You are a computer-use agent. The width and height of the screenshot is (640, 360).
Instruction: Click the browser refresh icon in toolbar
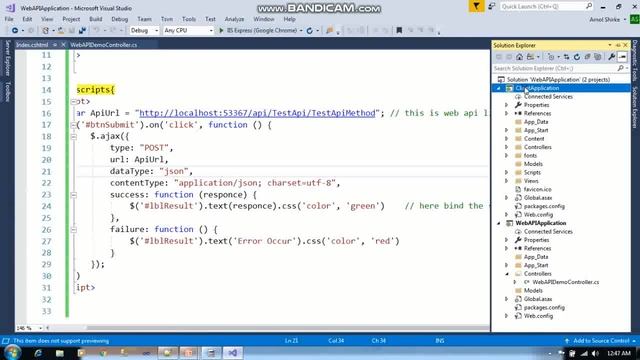pos(310,31)
